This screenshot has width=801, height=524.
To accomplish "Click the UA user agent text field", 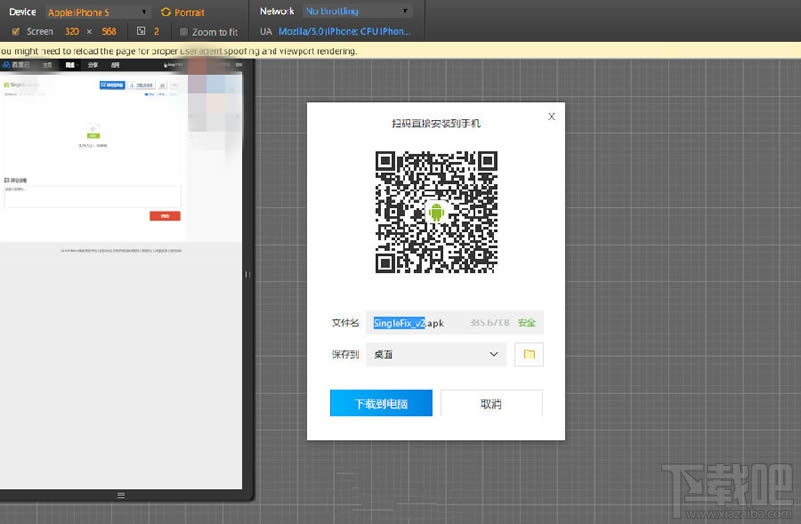I will point(343,32).
